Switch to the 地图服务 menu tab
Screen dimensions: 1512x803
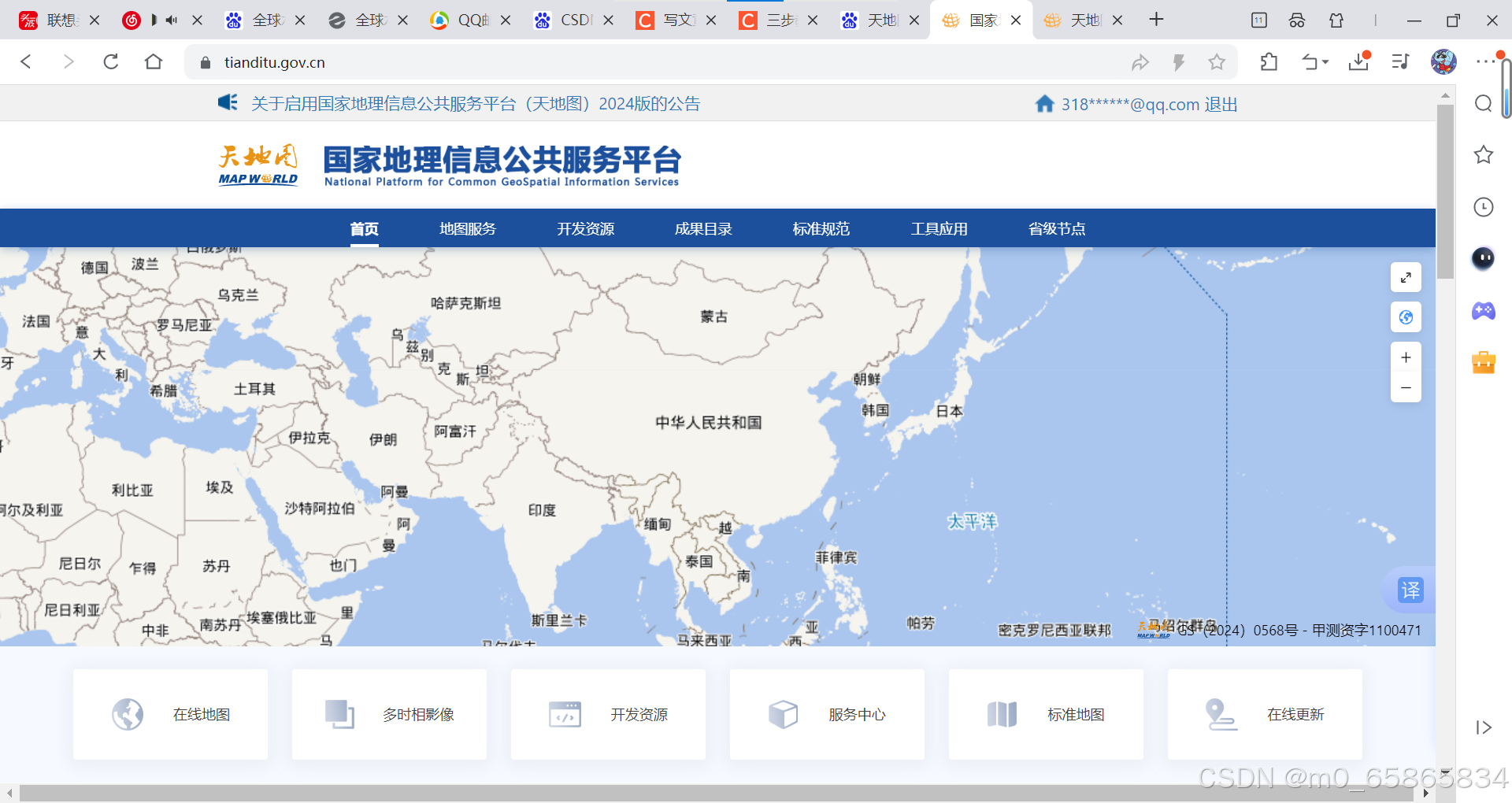pos(467,228)
